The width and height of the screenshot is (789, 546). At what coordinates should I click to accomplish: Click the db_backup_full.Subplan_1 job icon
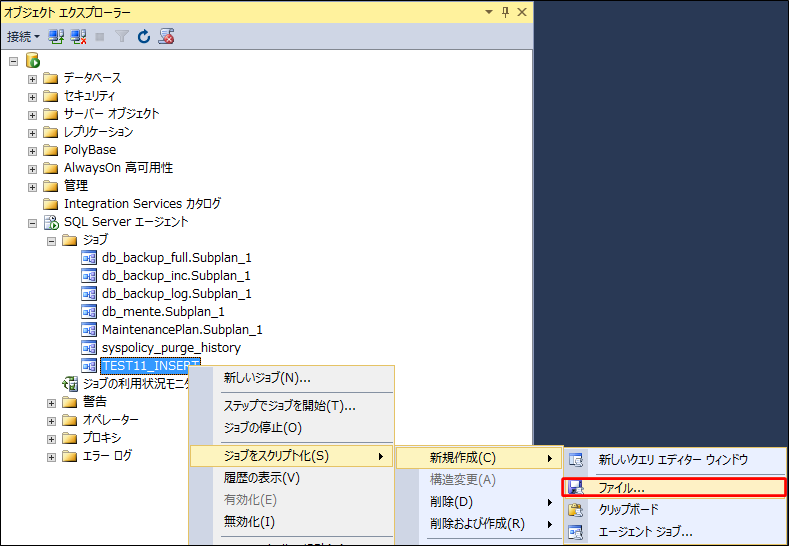pos(89,258)
